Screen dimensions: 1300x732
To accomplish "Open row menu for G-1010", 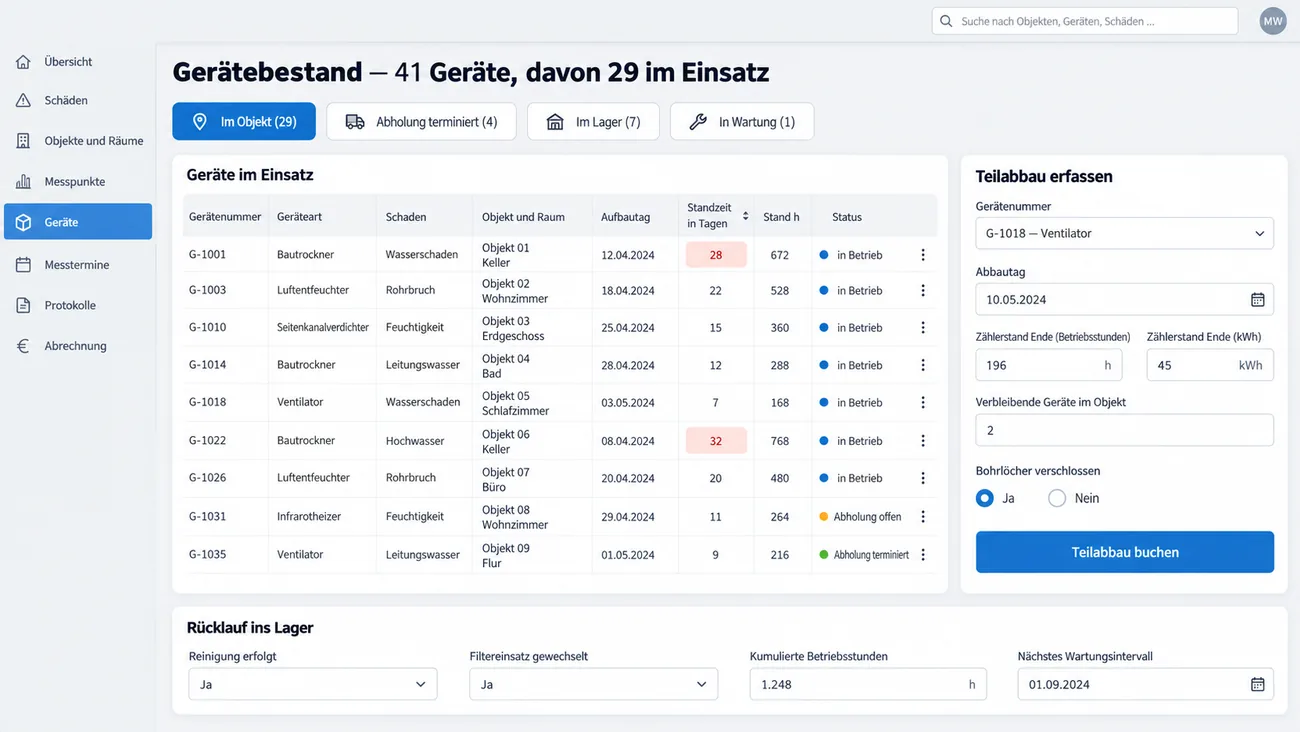I will pyautogui.click(x=923, y=328).
